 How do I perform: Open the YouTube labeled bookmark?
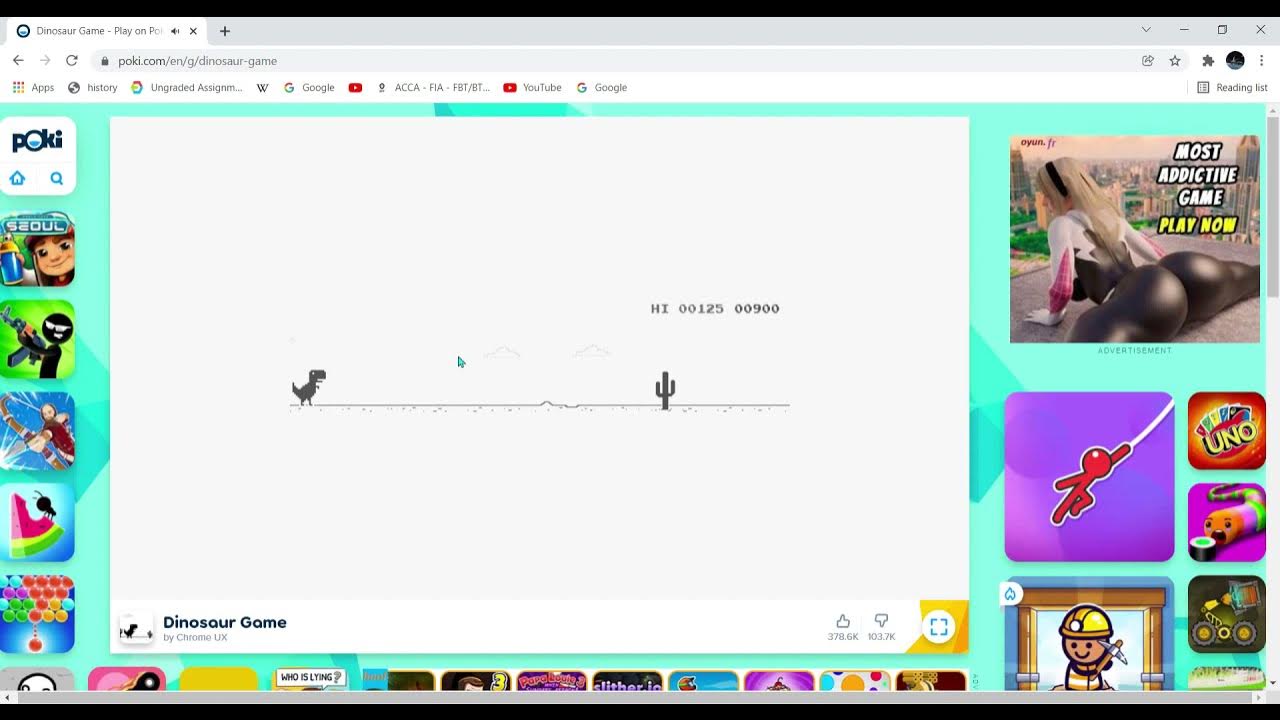[532, 88]
